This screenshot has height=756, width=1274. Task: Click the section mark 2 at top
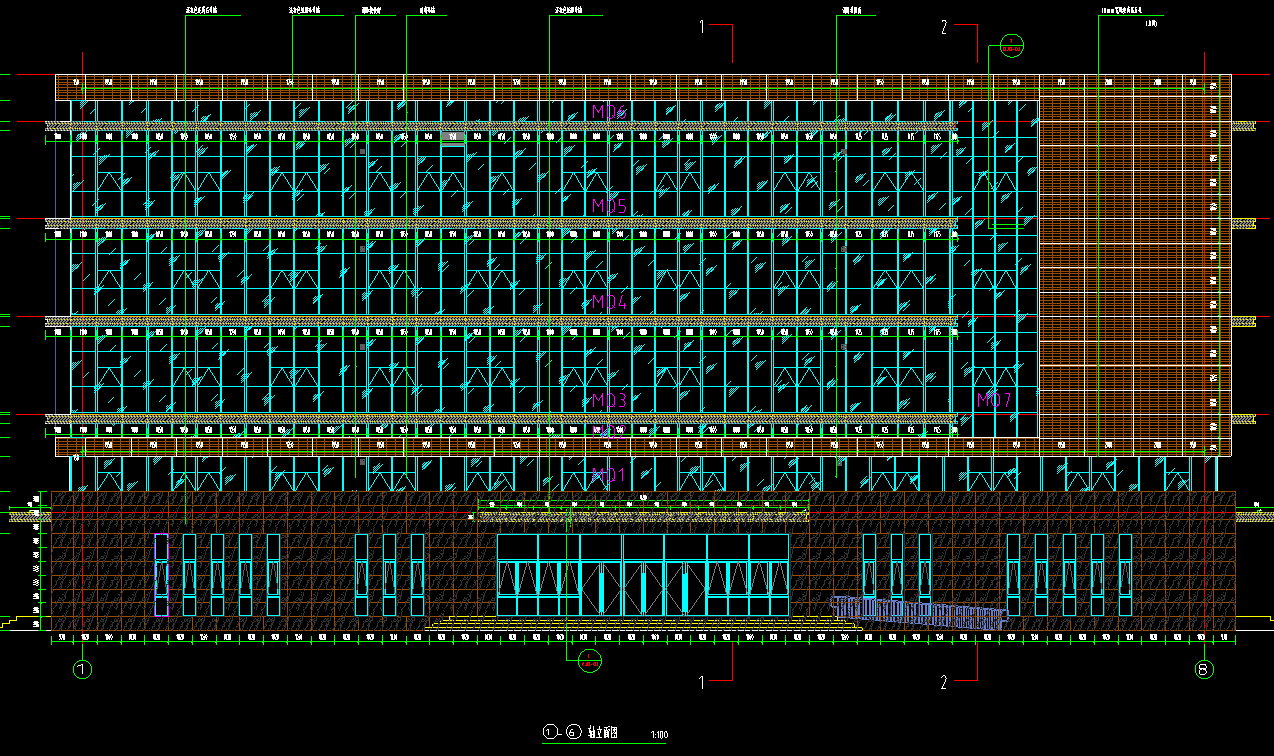click(944, 27)
